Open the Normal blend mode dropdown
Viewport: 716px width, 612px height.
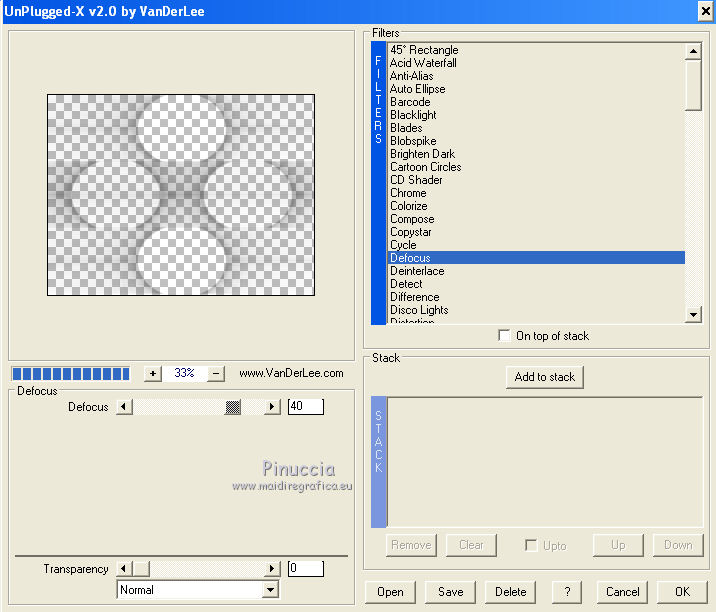(270, 590)
